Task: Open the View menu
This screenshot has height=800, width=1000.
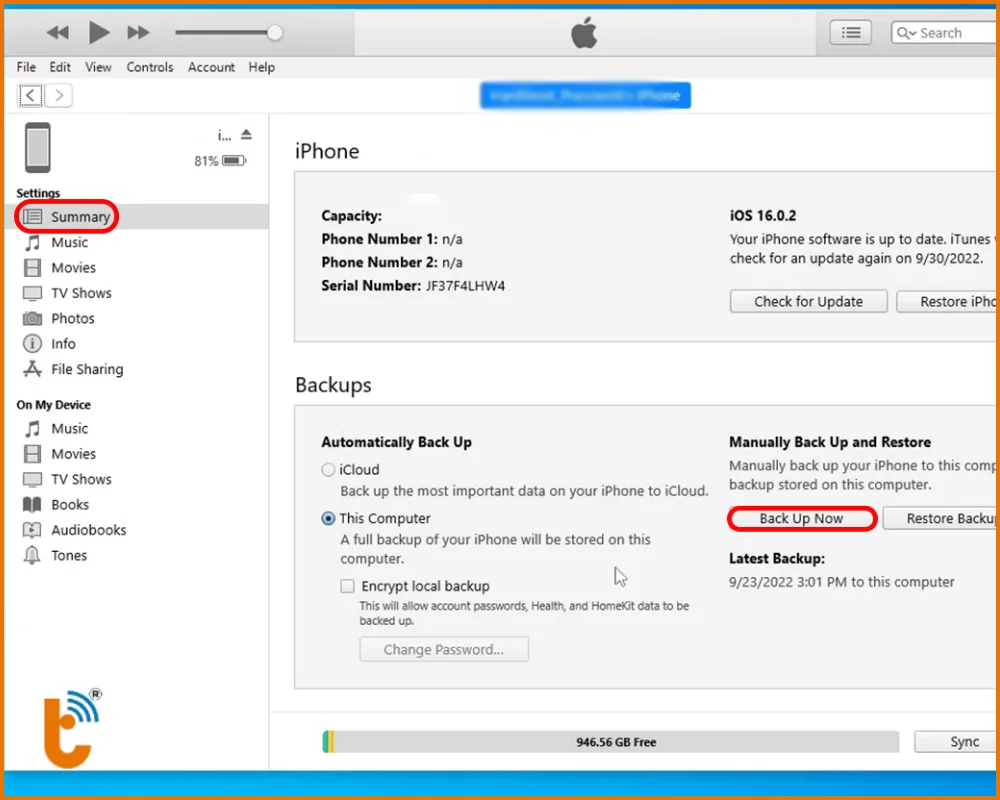Action: click(x=98, y=67)
